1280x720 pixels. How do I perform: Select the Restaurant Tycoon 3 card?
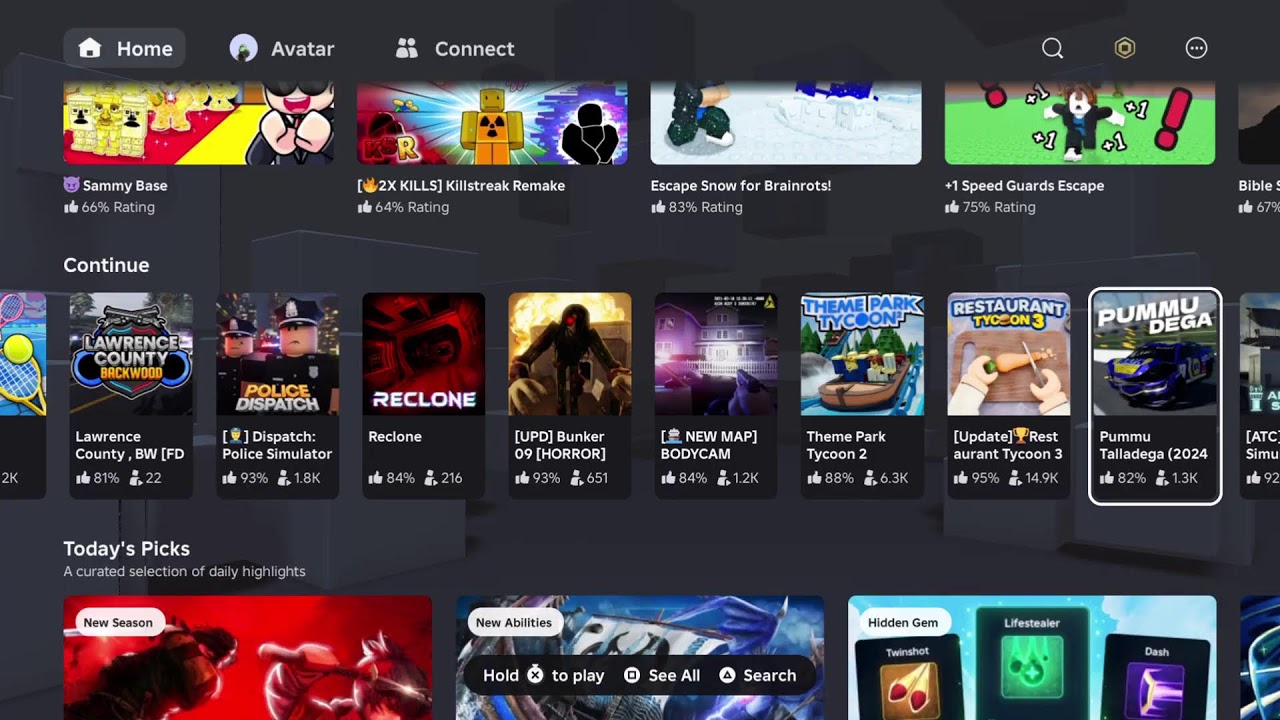1009,396
